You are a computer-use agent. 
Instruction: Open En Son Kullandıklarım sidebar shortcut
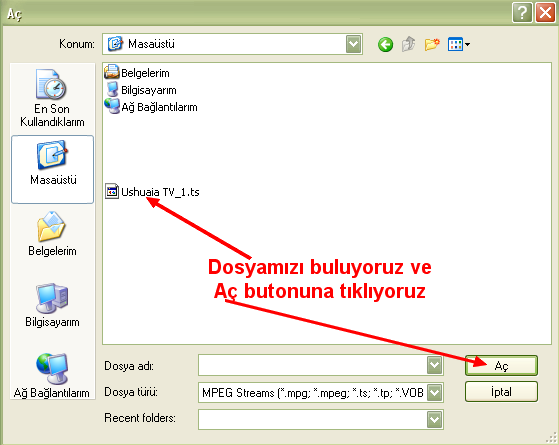pos(52,98)
